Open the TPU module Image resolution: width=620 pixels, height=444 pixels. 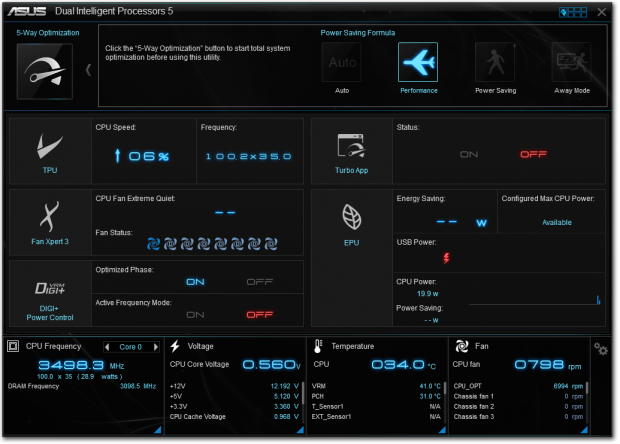pos(50,150)
